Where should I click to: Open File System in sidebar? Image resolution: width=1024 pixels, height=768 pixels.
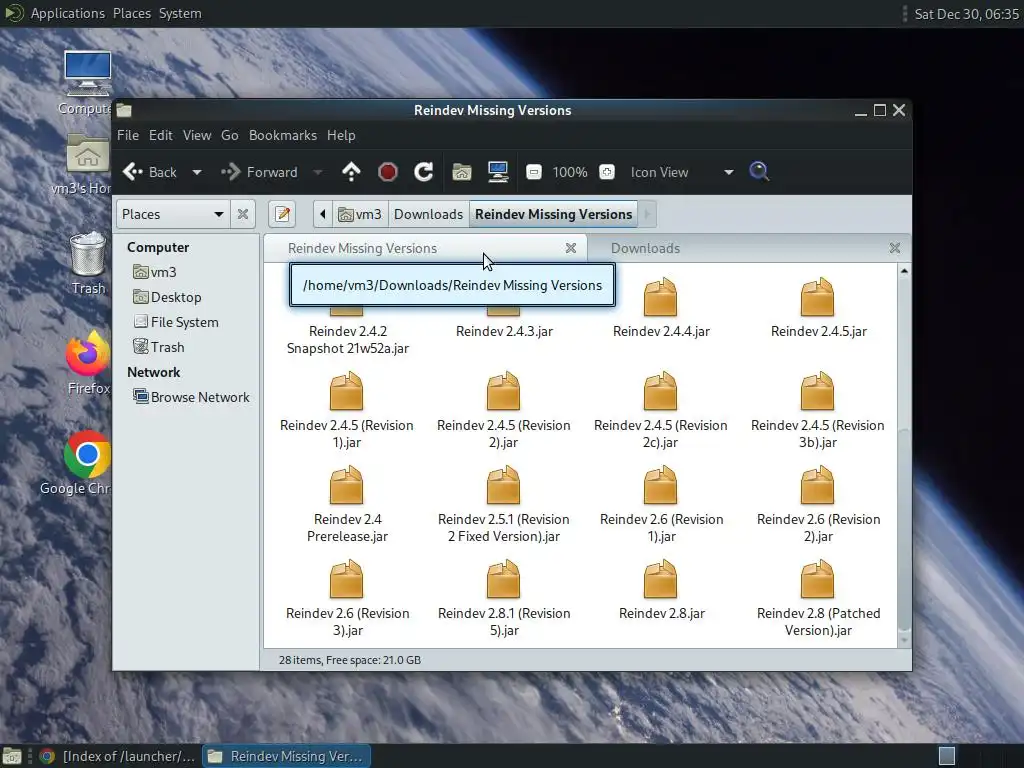[x=176, y=322]
